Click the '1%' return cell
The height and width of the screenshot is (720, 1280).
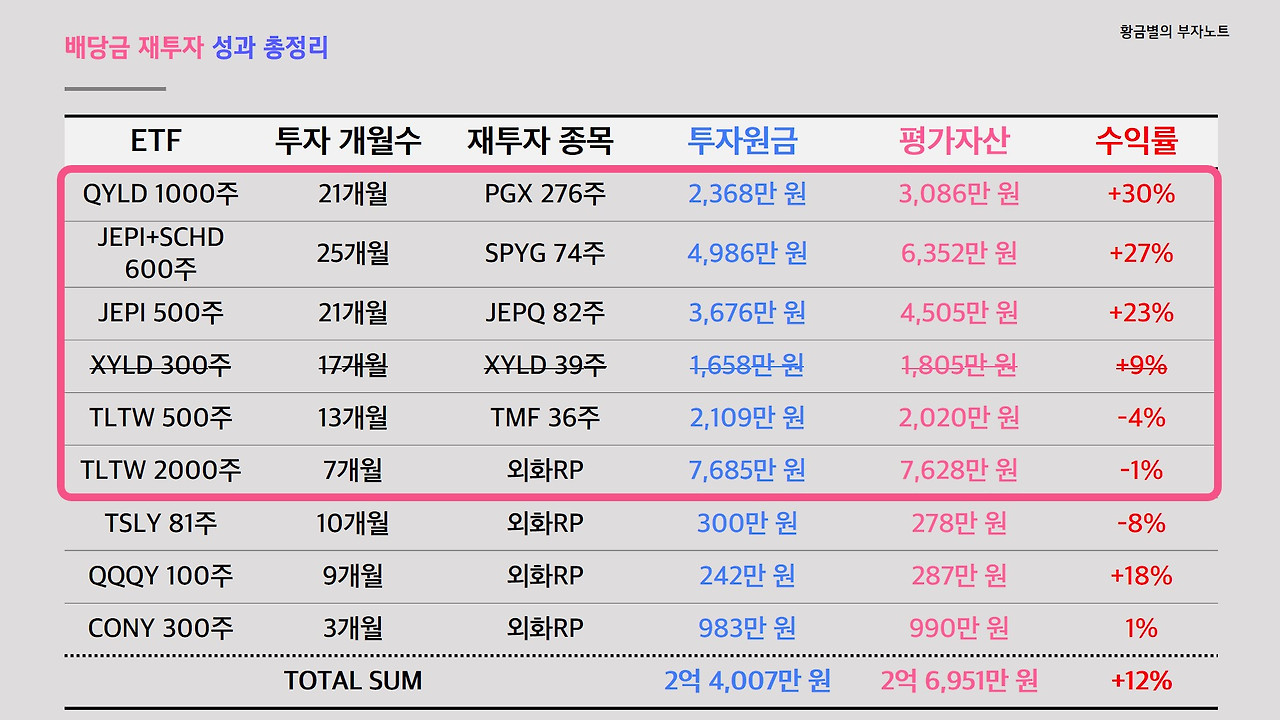coord(1141,629)
